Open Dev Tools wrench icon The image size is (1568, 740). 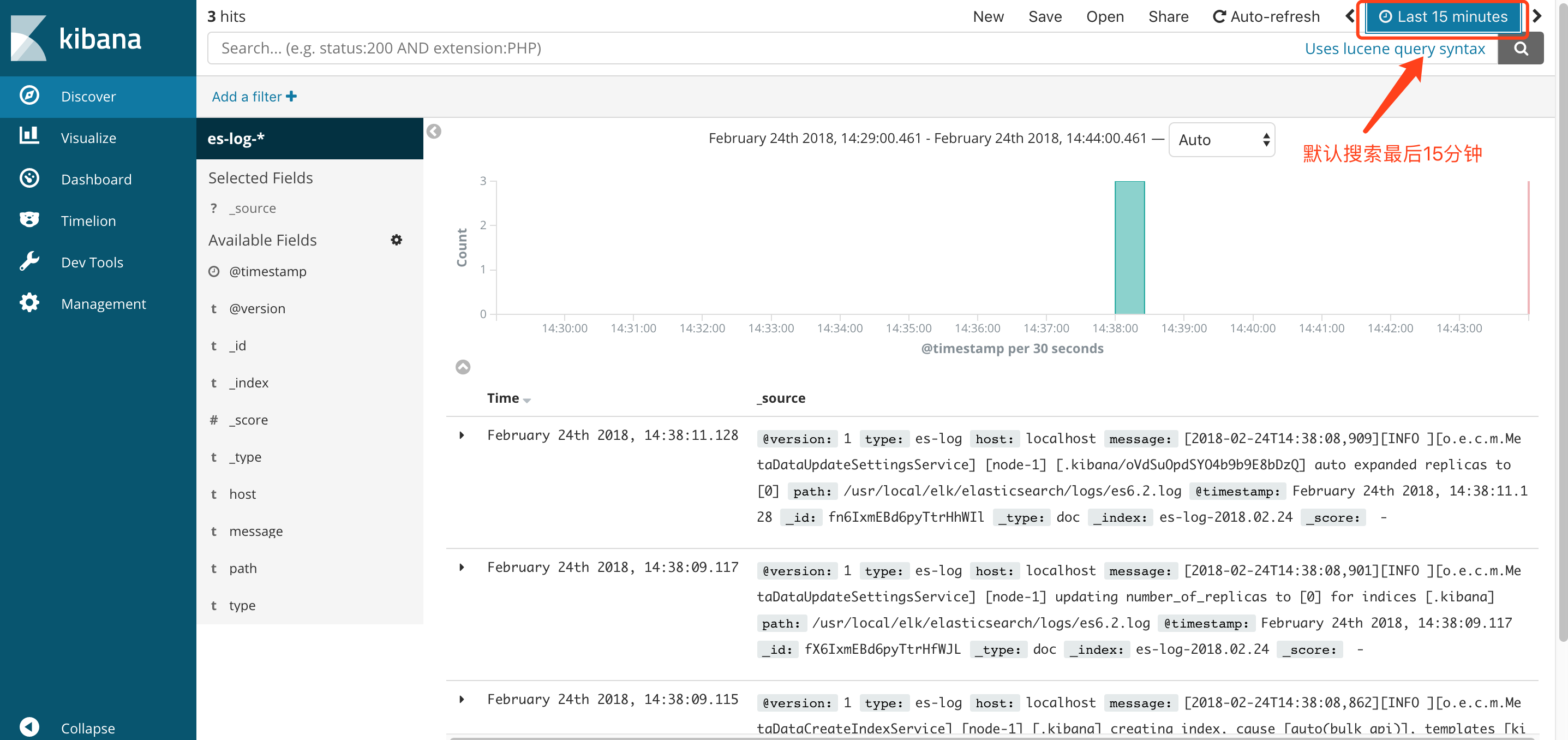tap(29, 261)
